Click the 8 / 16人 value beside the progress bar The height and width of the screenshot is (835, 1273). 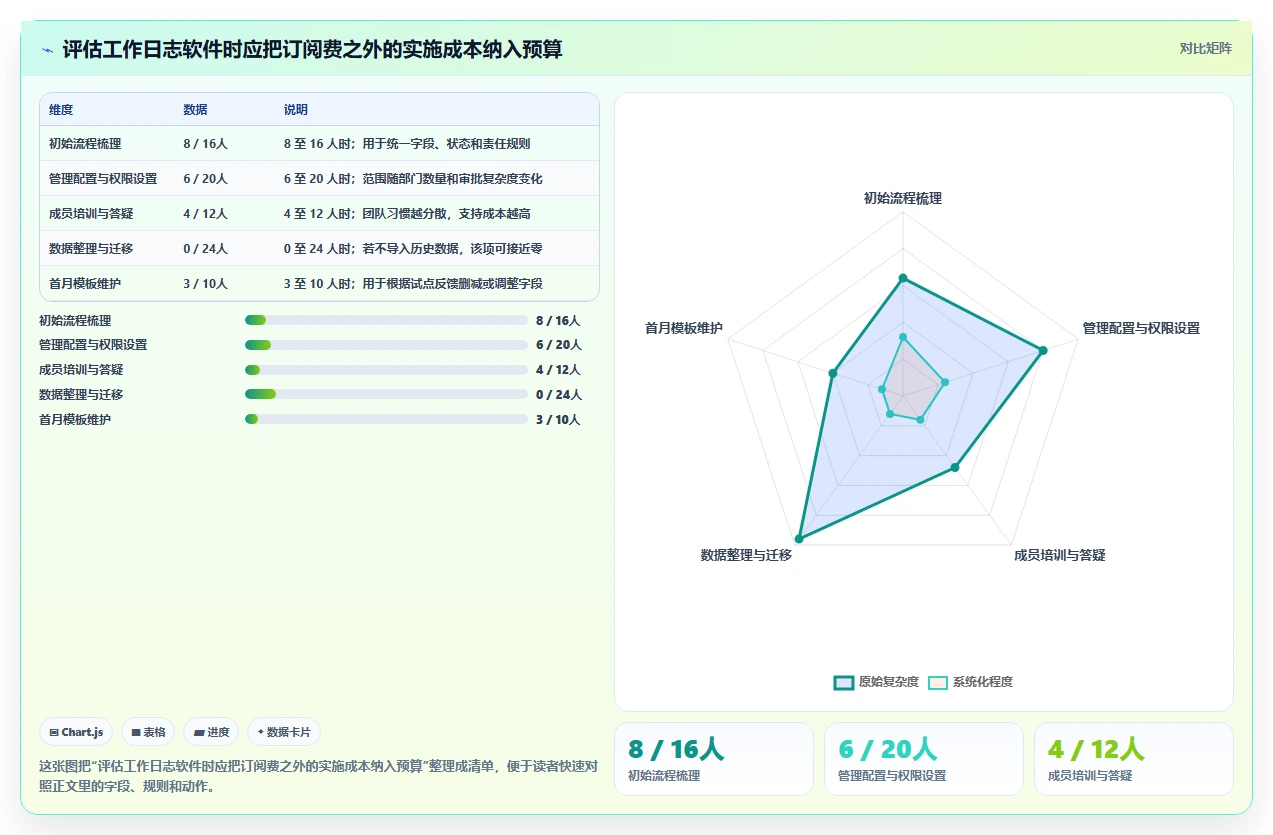[558, 321]
